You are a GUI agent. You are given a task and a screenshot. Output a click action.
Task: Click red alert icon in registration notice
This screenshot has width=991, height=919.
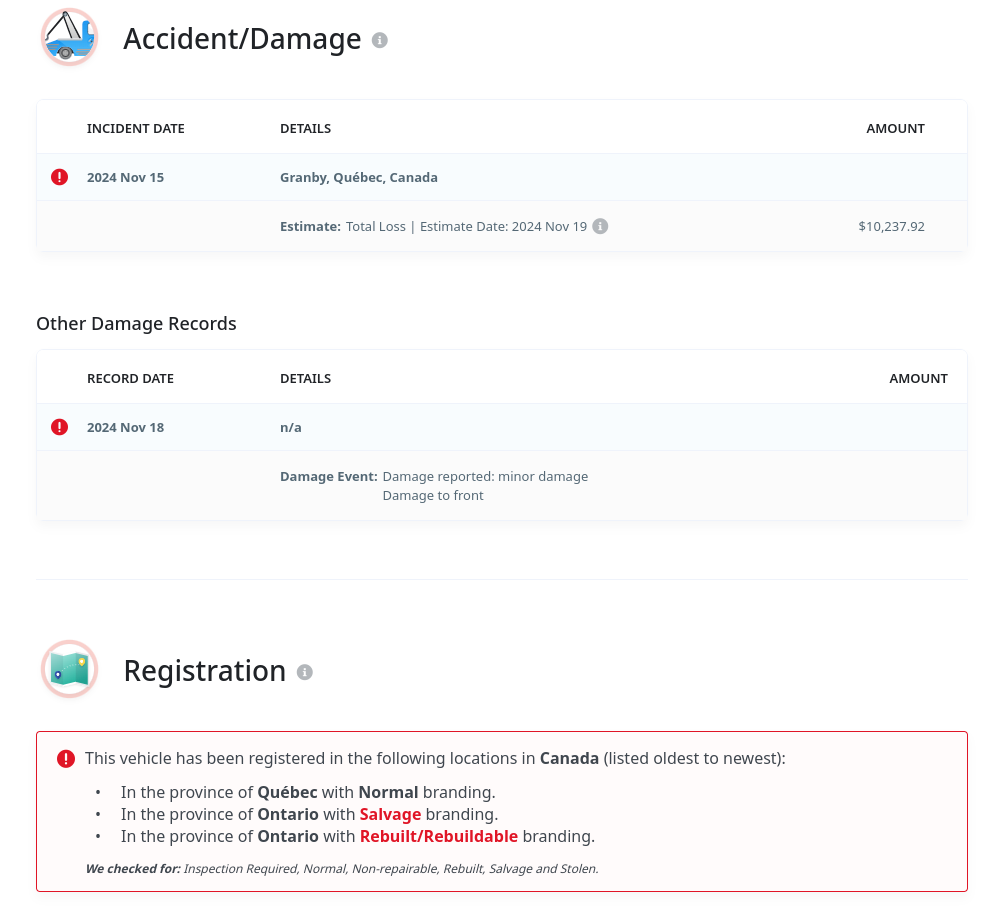(66, 759)
